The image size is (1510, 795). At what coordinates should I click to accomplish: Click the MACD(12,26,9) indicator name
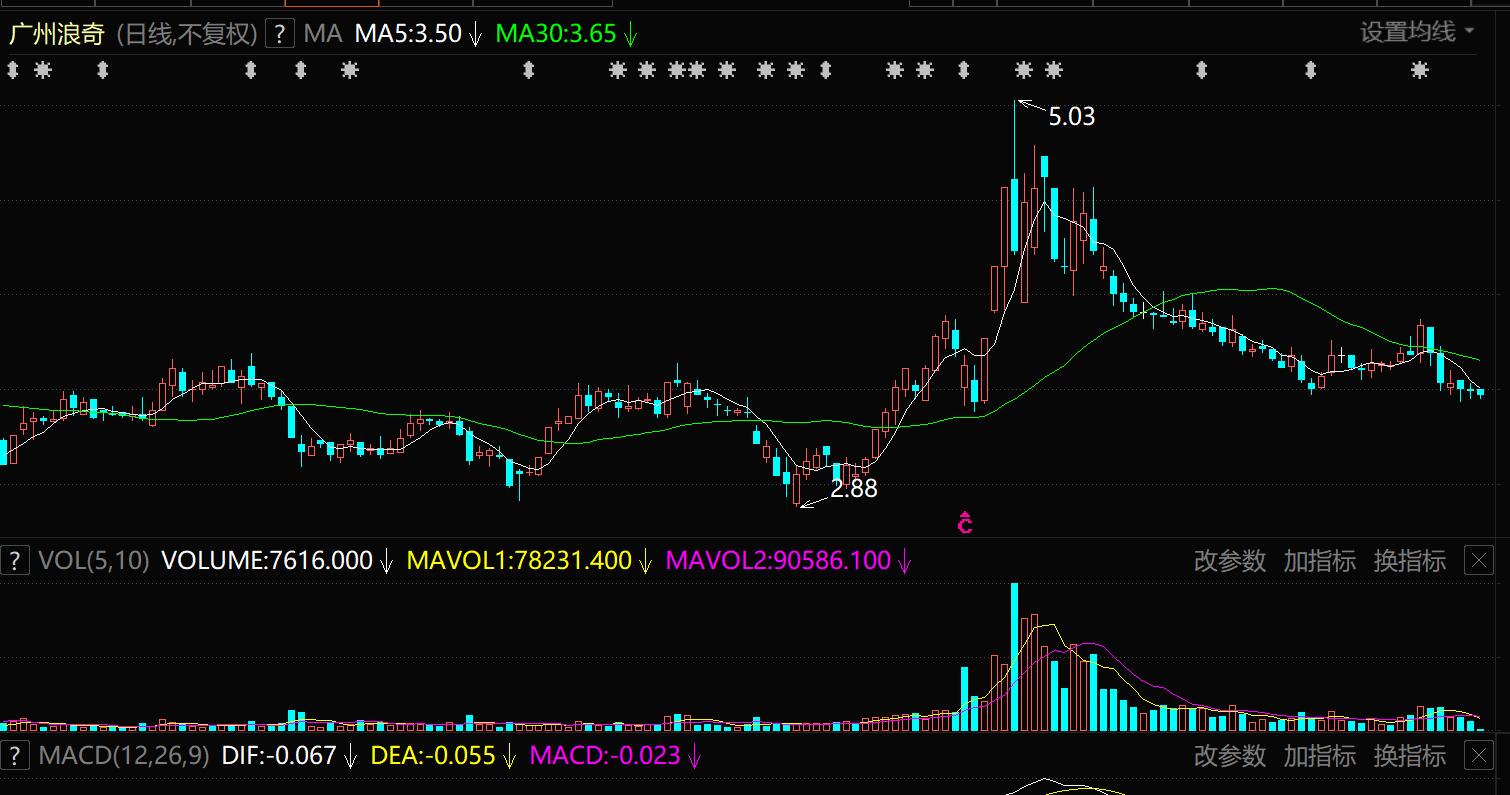(x=124, y=755)
